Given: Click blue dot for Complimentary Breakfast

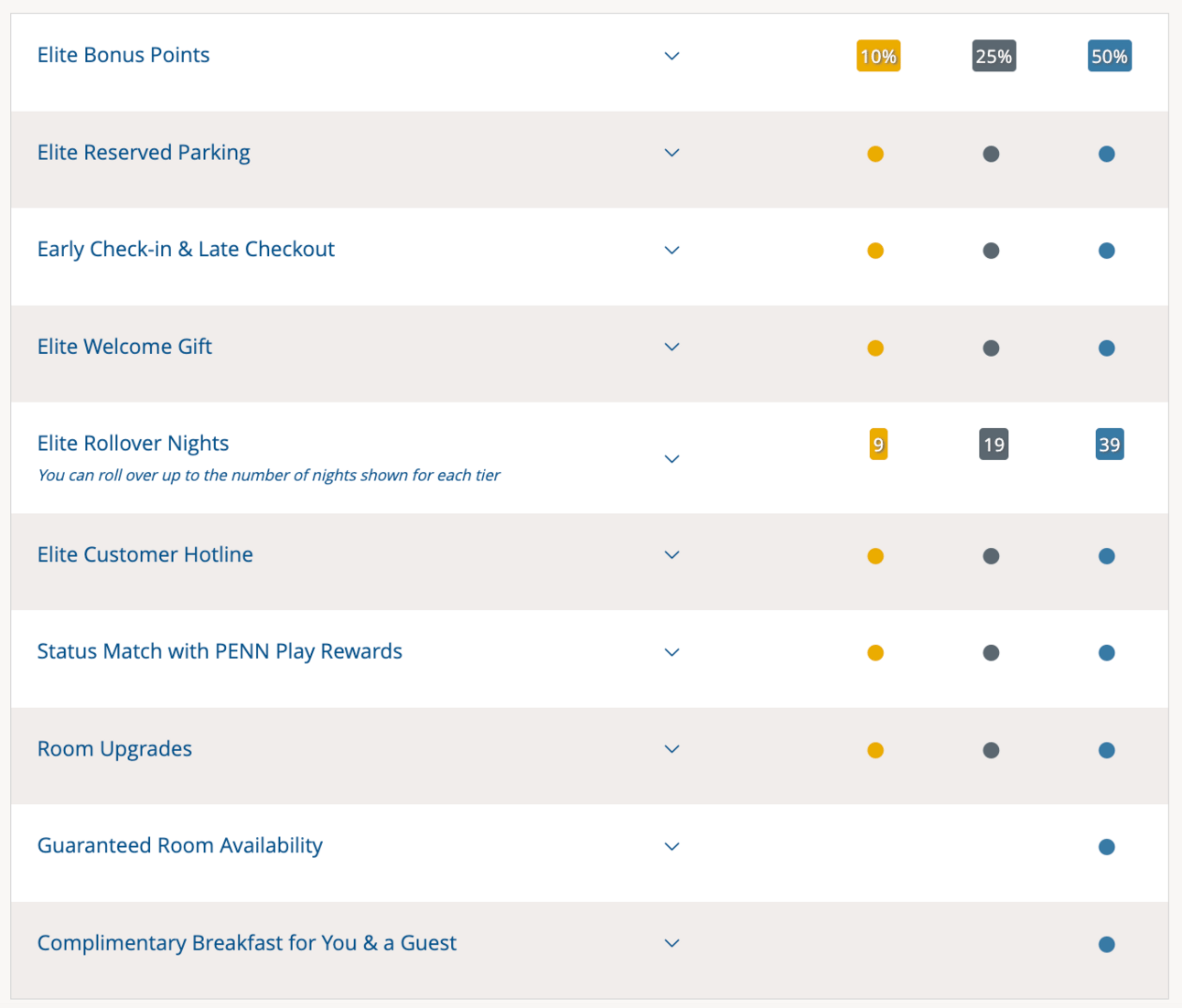Looking at the screenshot, I should pos(1107,944).
